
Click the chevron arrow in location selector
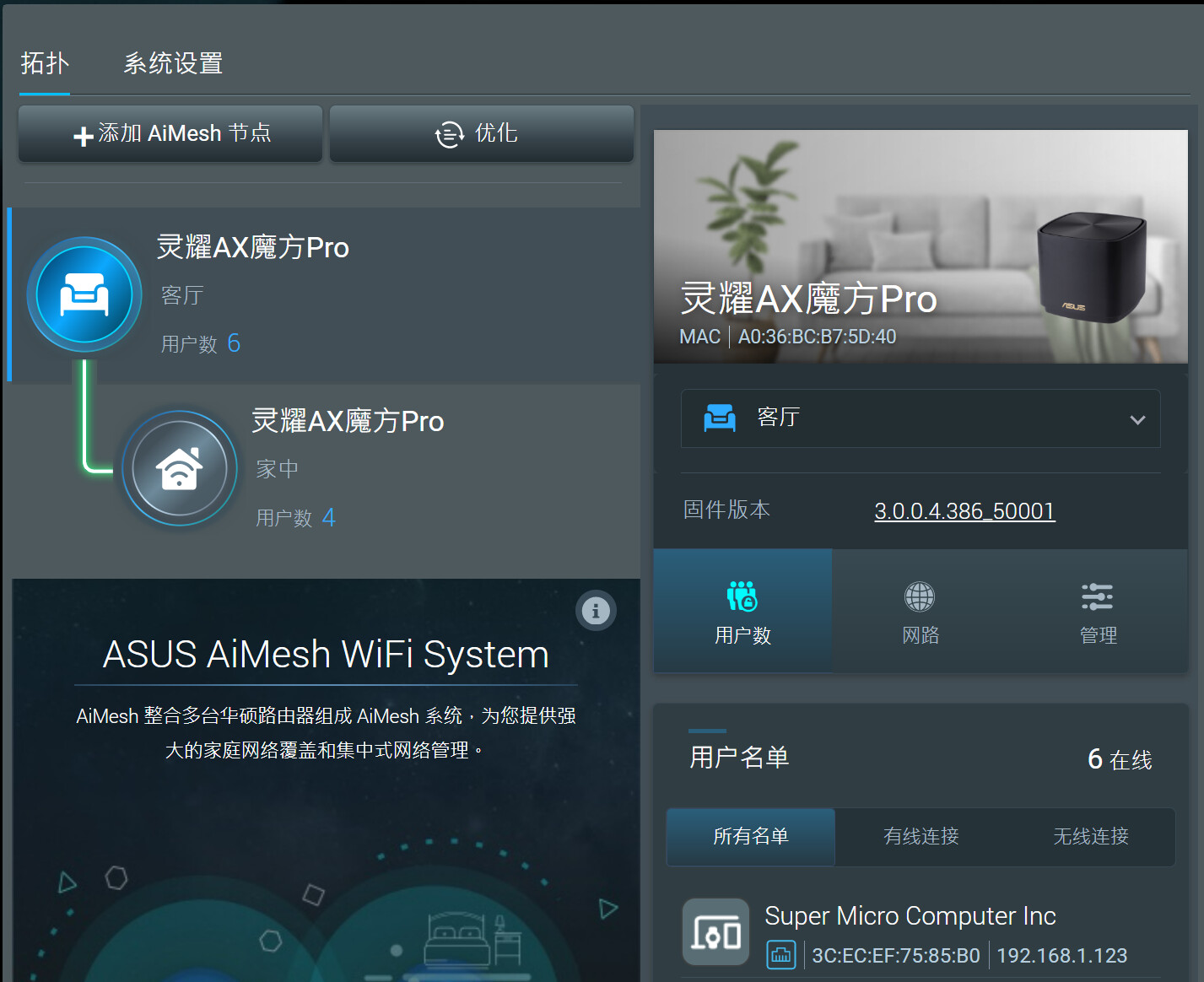[x=1137, y=419]
